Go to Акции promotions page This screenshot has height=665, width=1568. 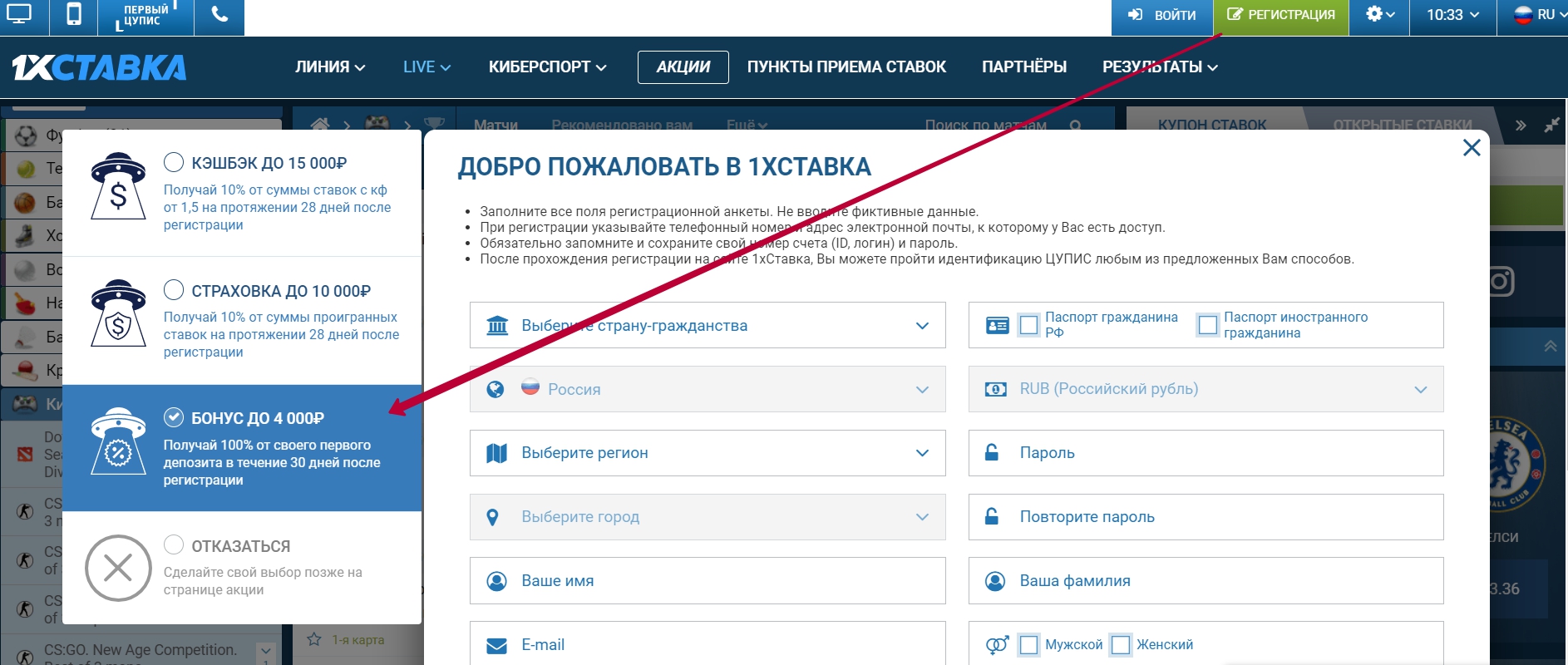(x=683, y=67)
